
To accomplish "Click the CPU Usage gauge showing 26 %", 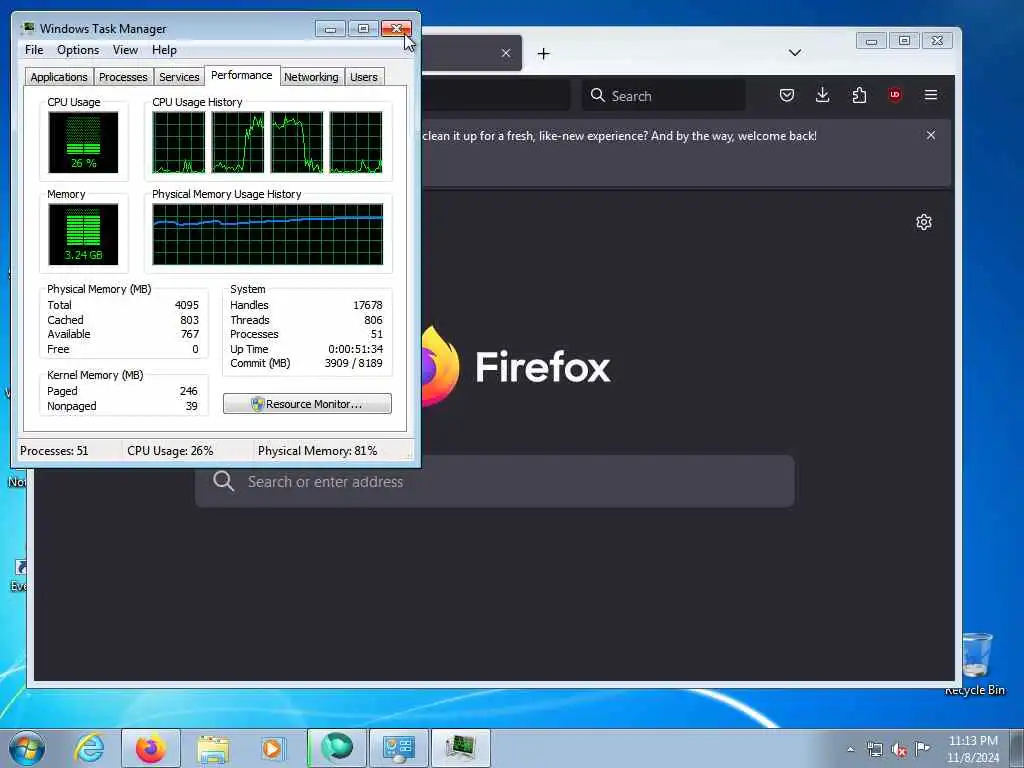I will coord(83,142).
